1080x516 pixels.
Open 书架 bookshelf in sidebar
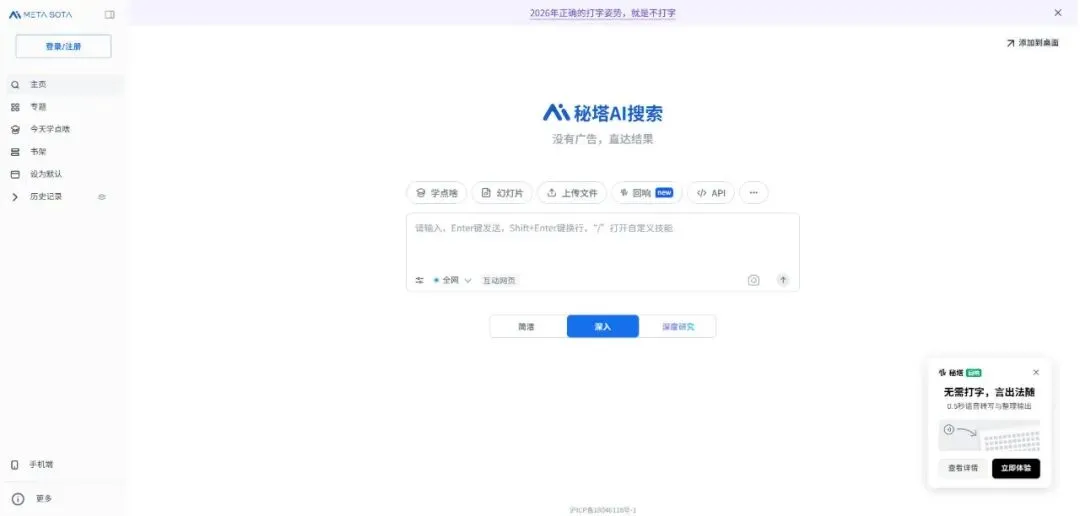click(x=63, y=152)
